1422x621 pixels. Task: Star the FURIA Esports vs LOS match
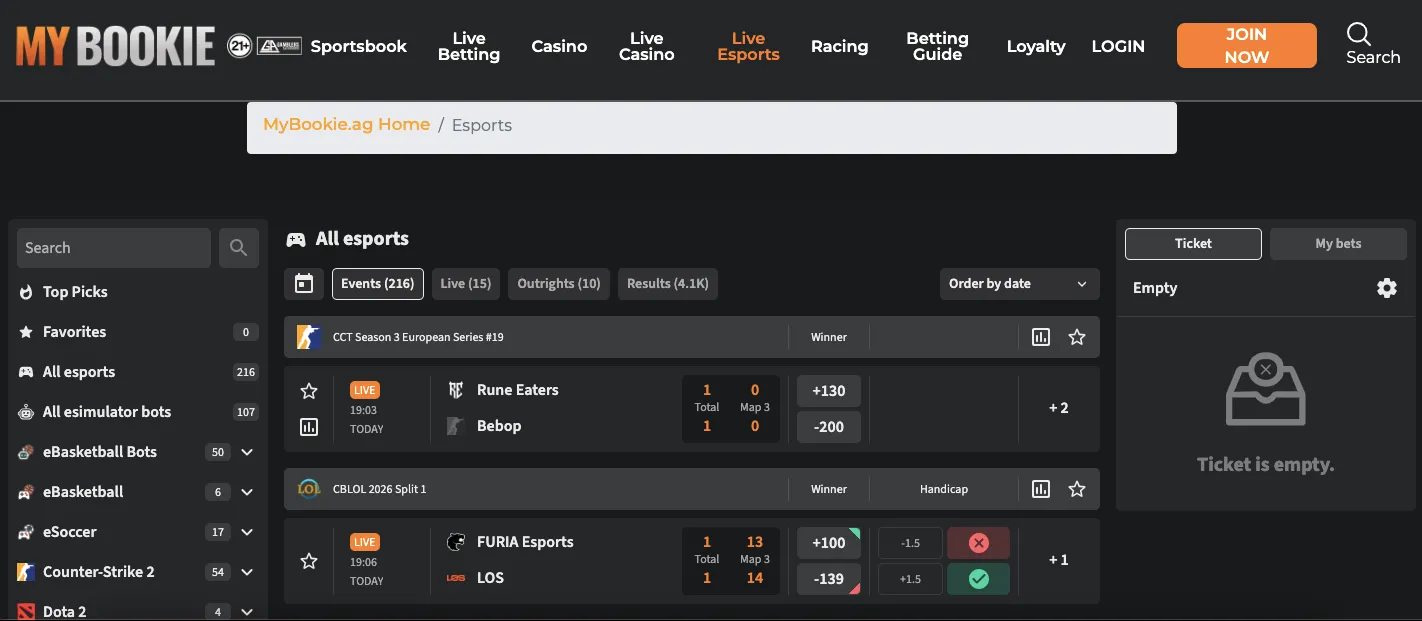click(309, 561)
